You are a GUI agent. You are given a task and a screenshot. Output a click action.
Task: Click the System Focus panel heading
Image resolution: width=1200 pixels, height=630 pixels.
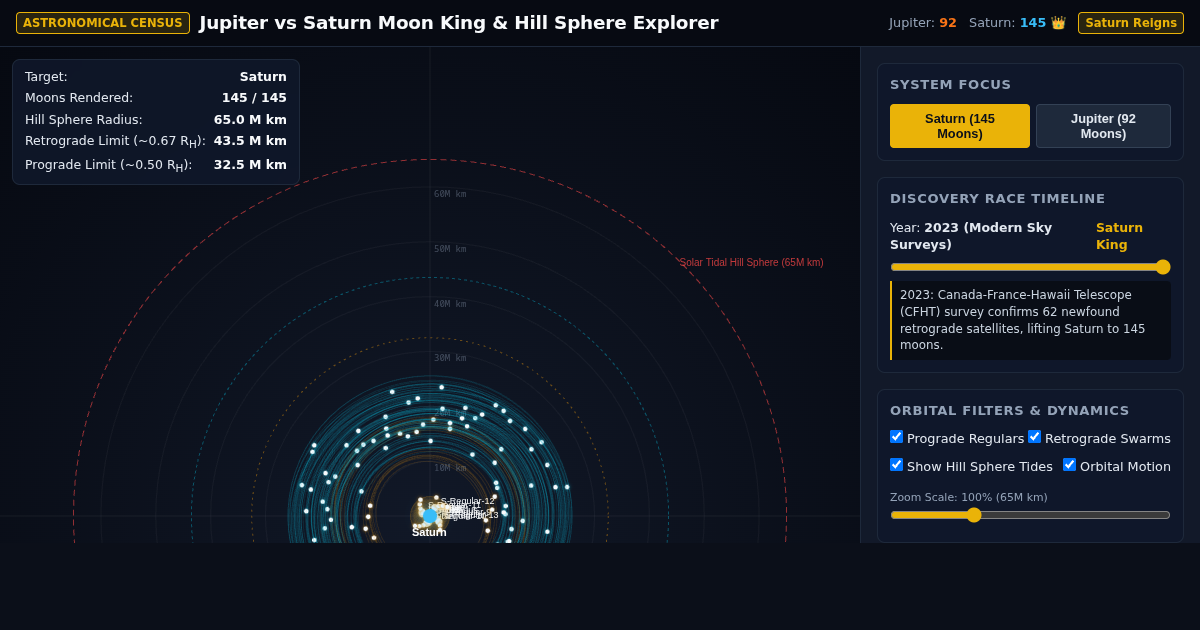pyautogui.click(x=951, y=85)
